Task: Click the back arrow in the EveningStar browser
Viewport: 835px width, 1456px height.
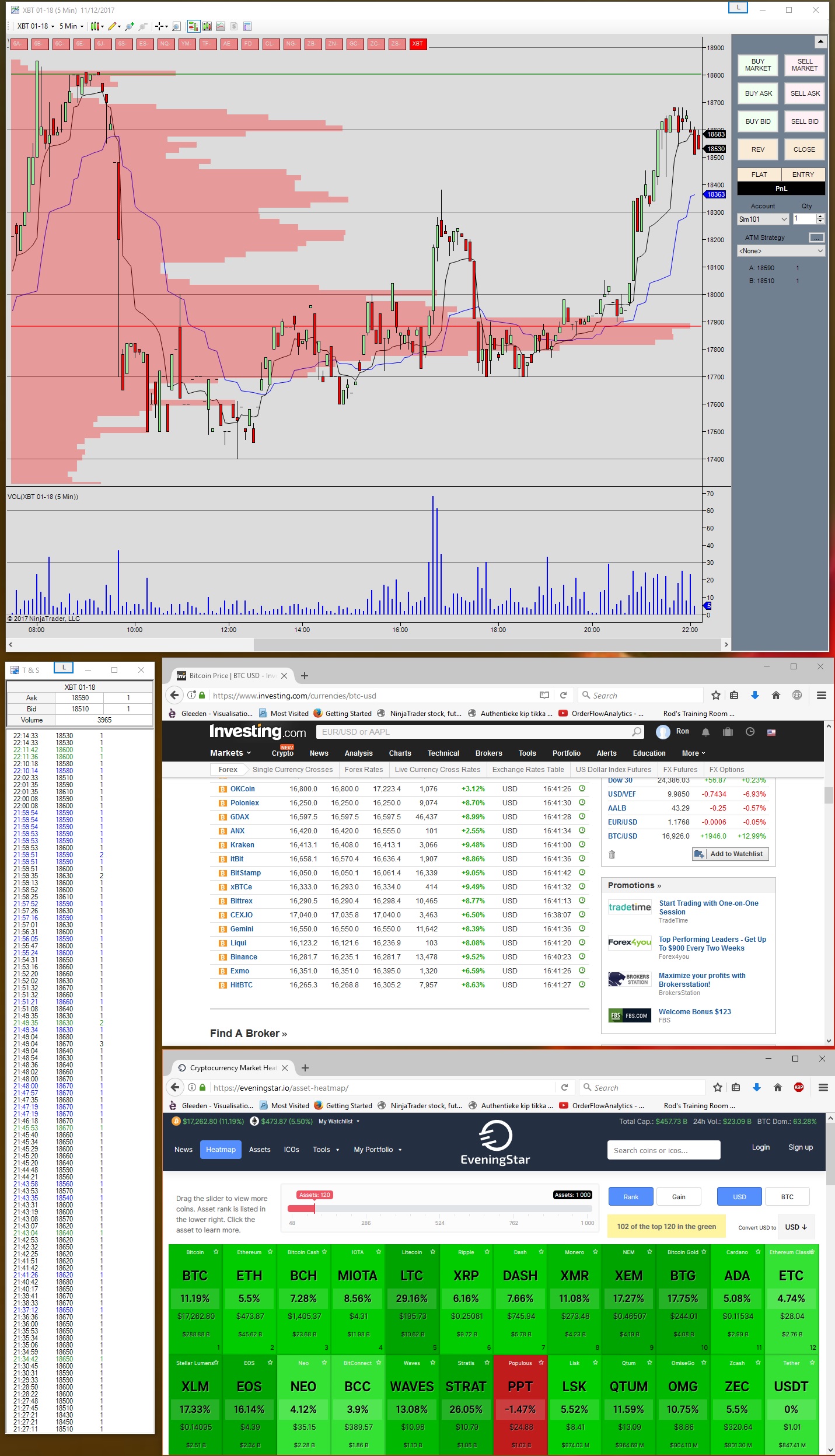Action: click(175, 1087)
